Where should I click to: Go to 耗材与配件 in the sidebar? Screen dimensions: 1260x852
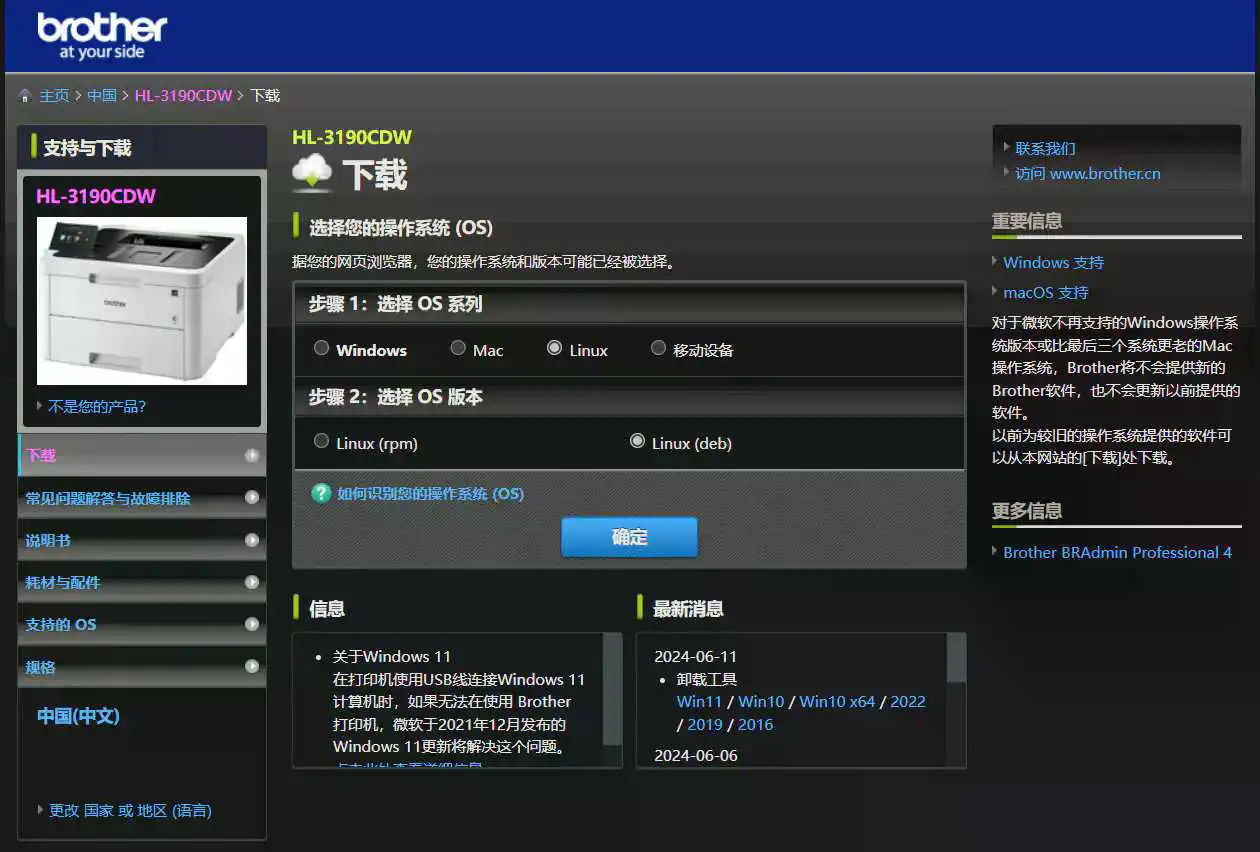[142, 582]
